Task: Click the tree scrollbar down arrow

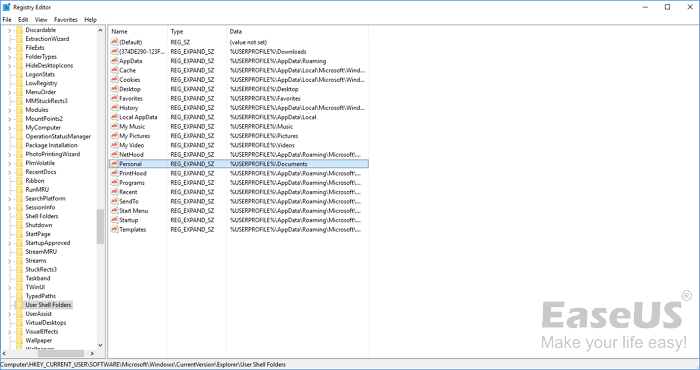Action: point(100,345)
